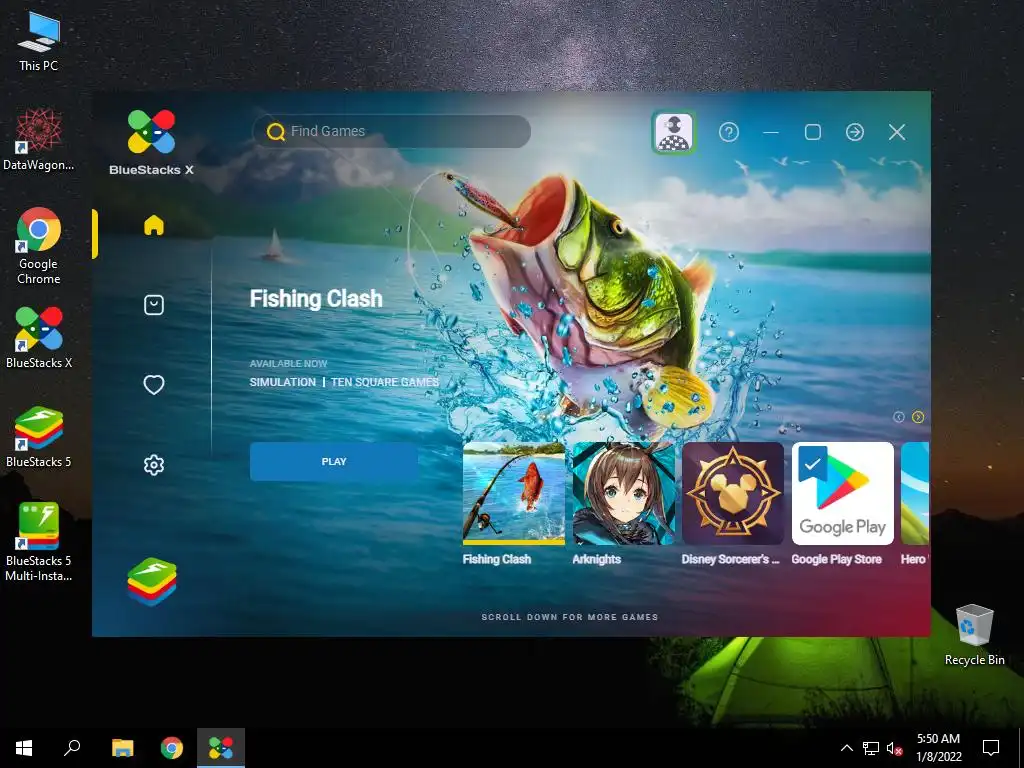1024x768 pixels.
Task: Expand hidden system tray icons chevron
Action: (846, 748)
